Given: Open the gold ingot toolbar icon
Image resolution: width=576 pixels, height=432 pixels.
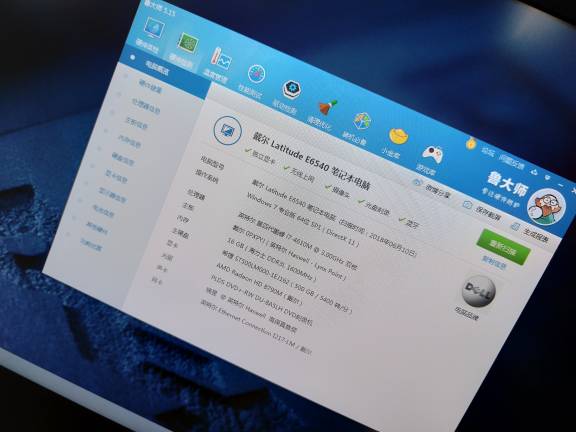Looking at the screenshot, I should (398, 136).
